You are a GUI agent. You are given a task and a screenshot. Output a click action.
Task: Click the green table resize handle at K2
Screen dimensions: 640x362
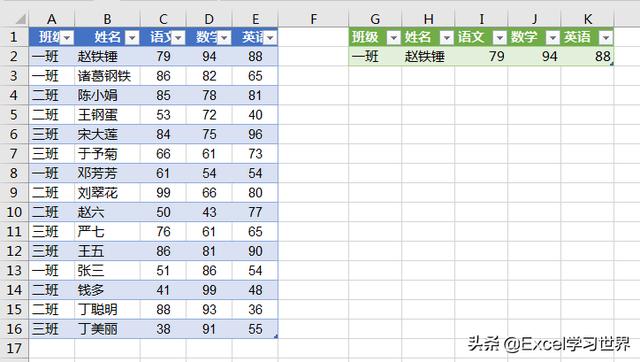coord(612,64)
